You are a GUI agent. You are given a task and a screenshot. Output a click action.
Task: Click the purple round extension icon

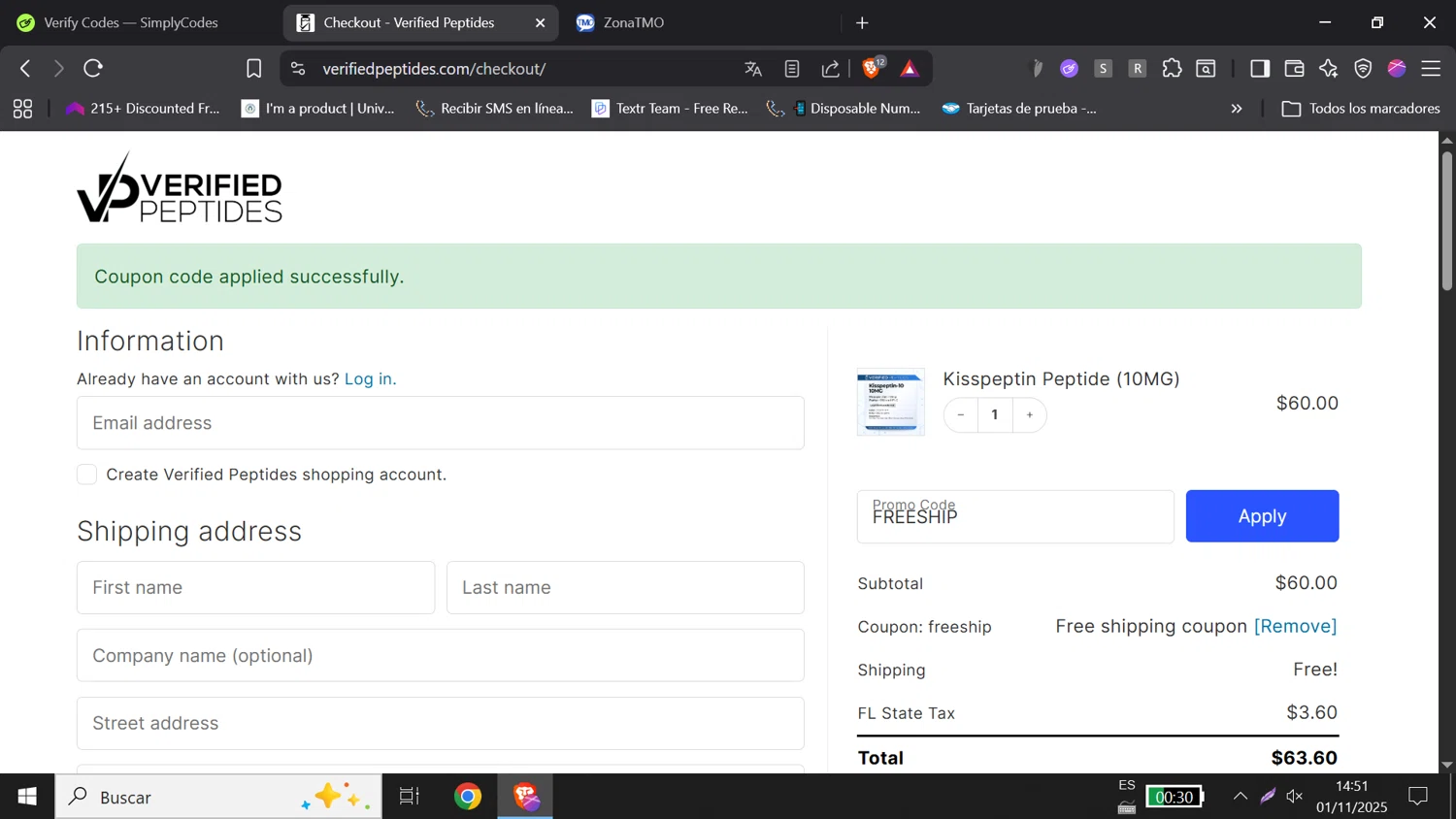point(1069,68)
